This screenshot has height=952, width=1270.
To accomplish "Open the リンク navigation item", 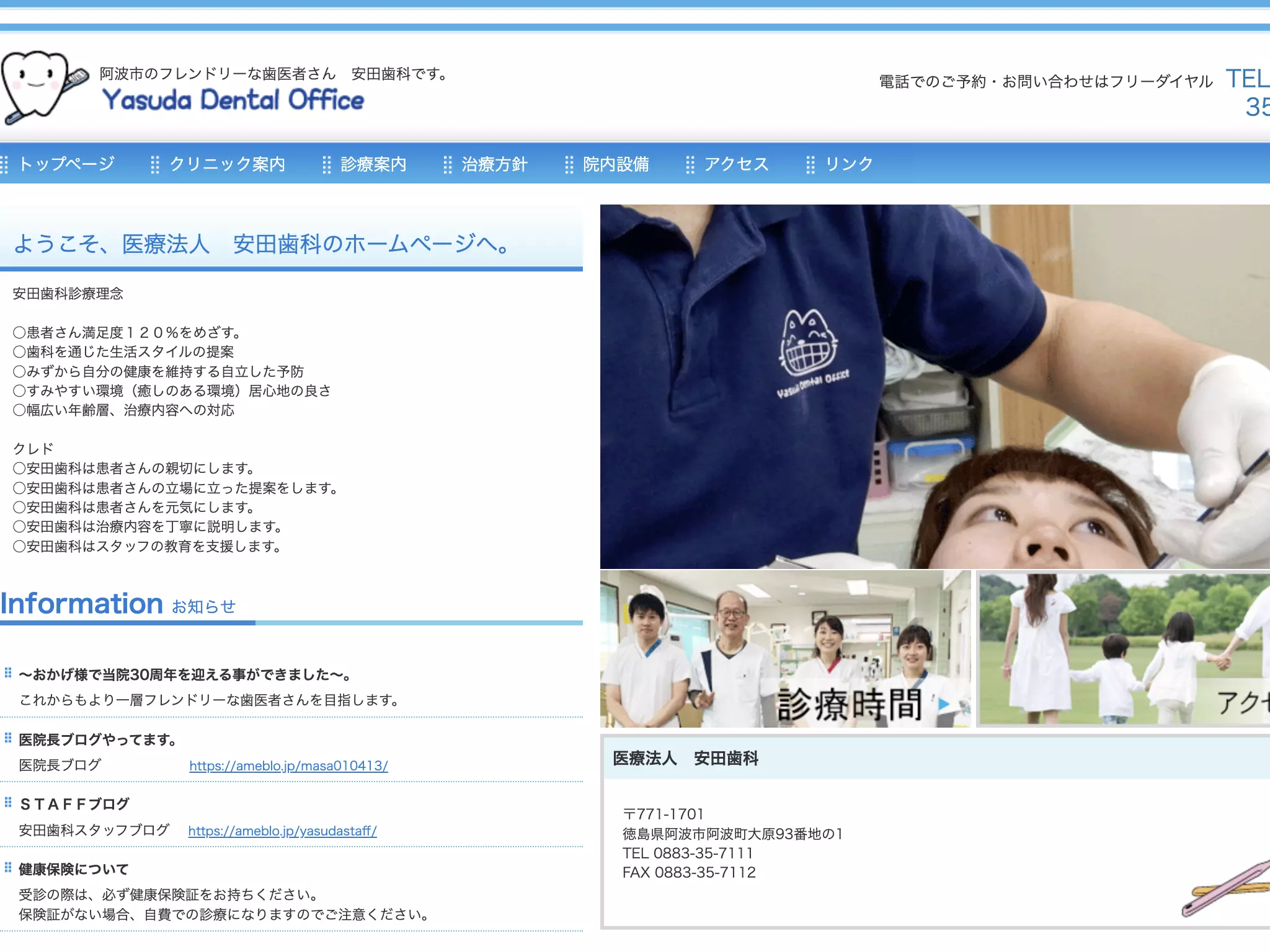I will click(x=849, y=164).
